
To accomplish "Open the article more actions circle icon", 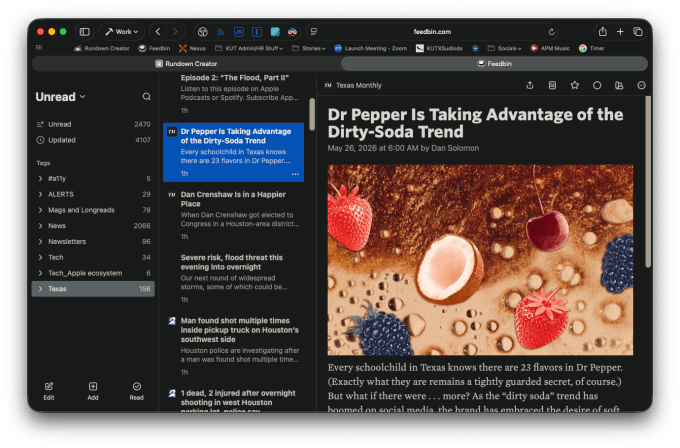I will [641, 85].
